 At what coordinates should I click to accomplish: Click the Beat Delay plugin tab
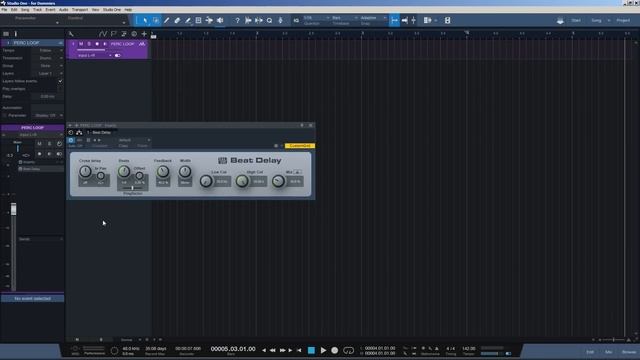99,132
